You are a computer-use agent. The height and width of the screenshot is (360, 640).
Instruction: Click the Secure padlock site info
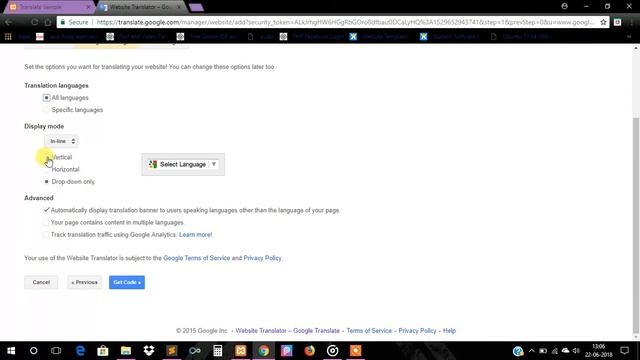(x=74, y=22)
